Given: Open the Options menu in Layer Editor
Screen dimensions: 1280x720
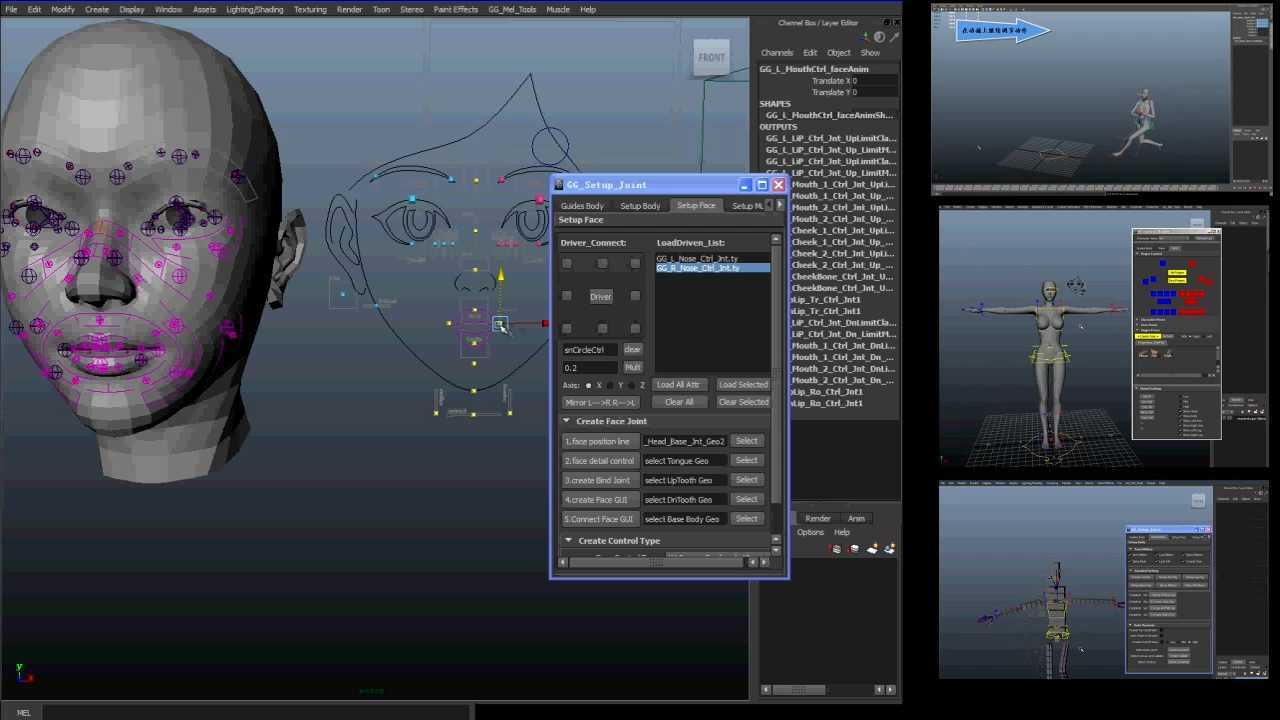Looking at the screenshot, I should 810,532.
